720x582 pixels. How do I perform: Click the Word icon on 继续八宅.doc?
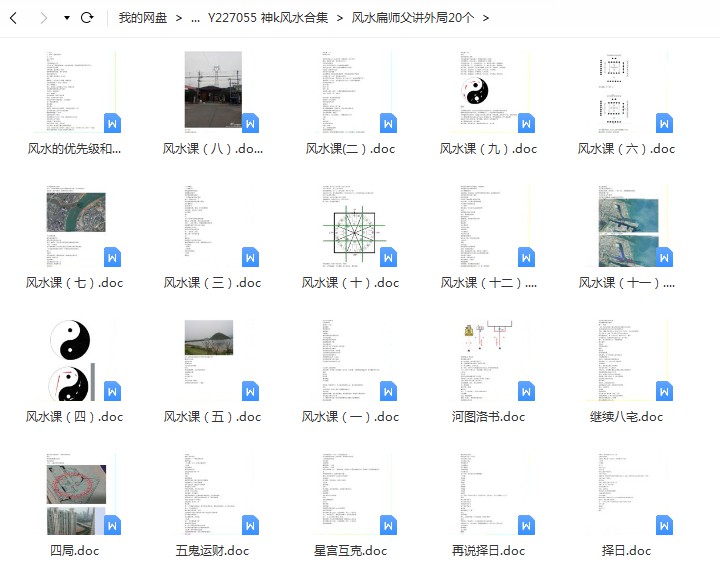664,391
